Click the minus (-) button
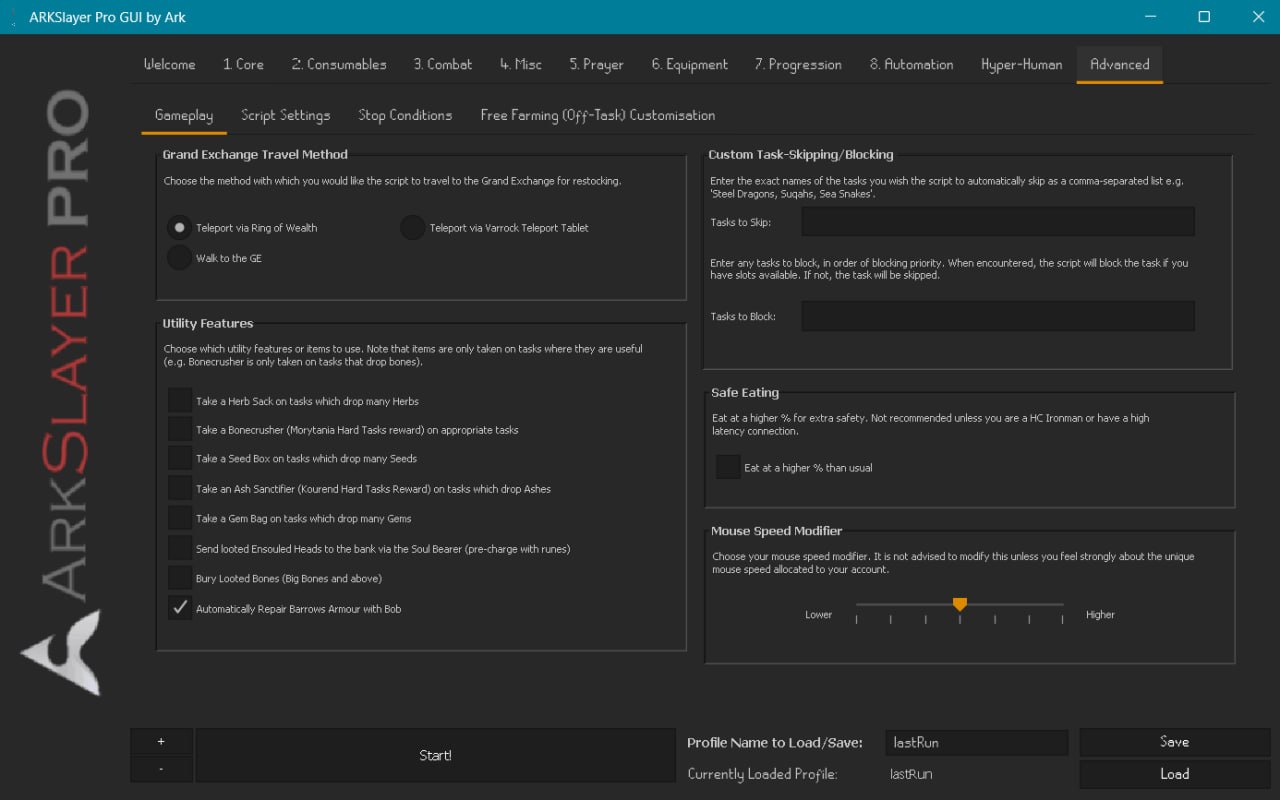The height and width of the screenshot is (800, 1280). pyautogui.click(x=161, y=769)
